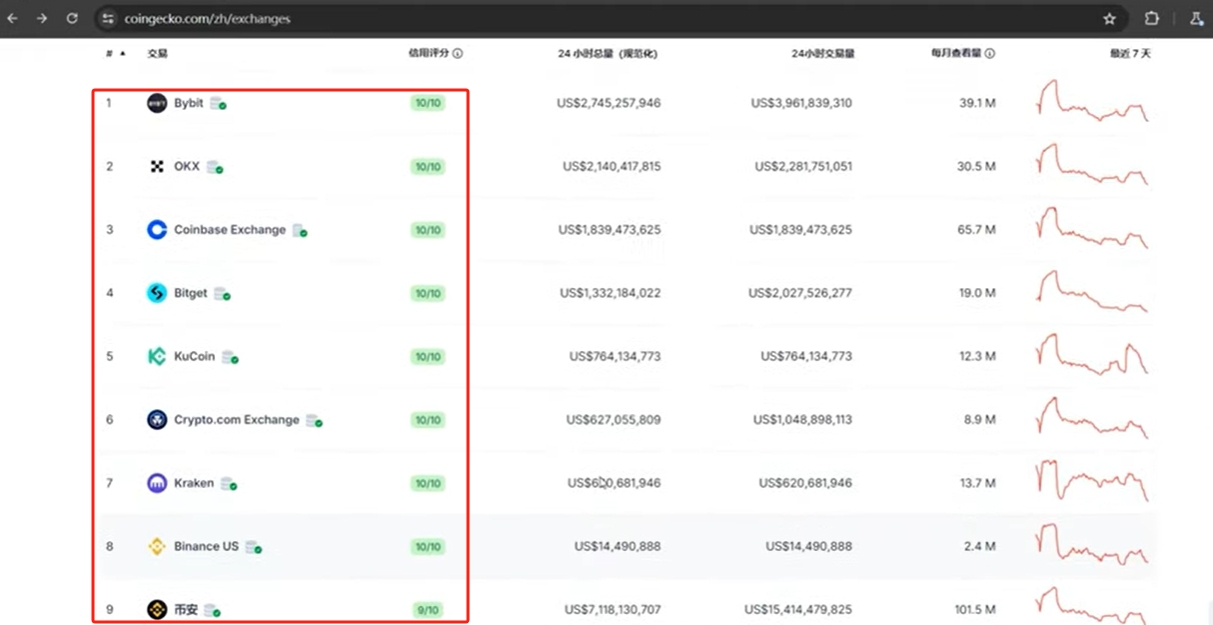Image resolution: width=1213 pixels, height=625 pixels.
Task: Open the KuCoin exchange link
Action: [x=195, y=357]
